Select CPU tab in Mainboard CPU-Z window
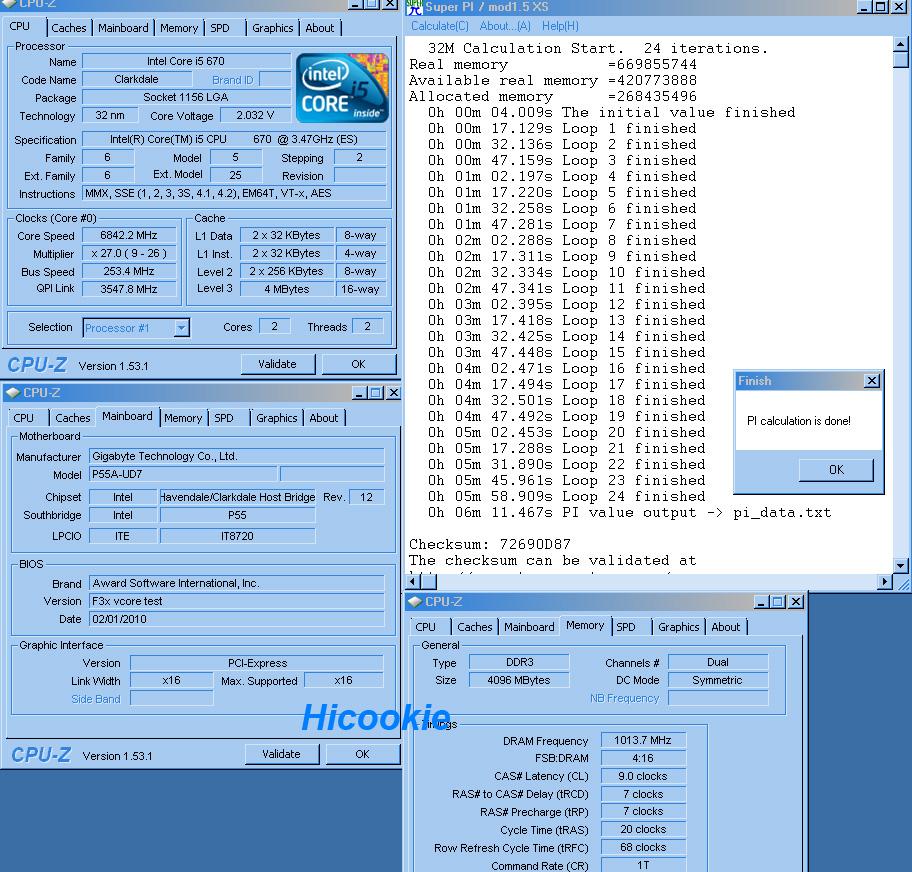 [x=23, y=418]
